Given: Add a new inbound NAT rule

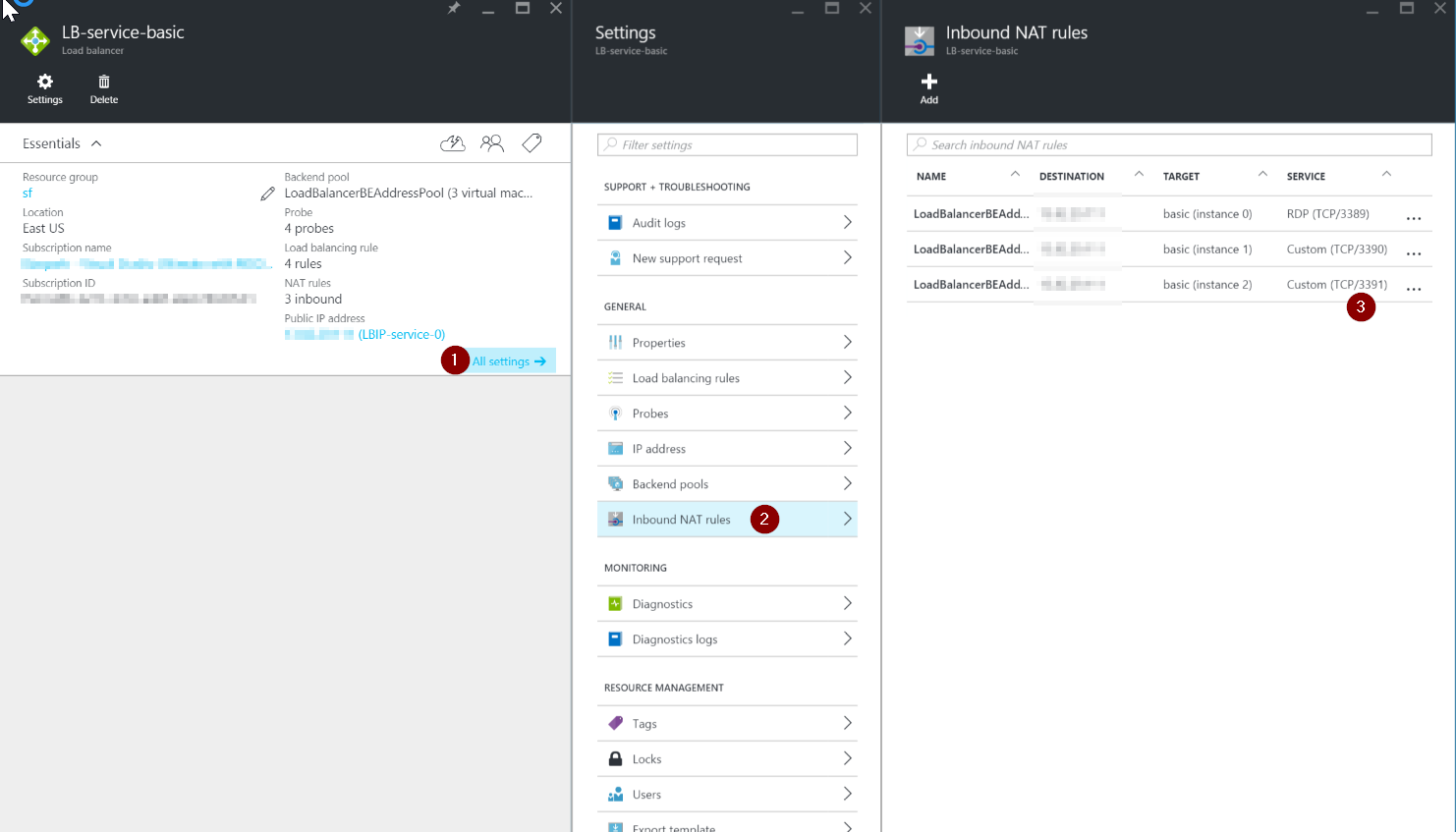Looking at the screenshot, I should (x=928, y=88).
